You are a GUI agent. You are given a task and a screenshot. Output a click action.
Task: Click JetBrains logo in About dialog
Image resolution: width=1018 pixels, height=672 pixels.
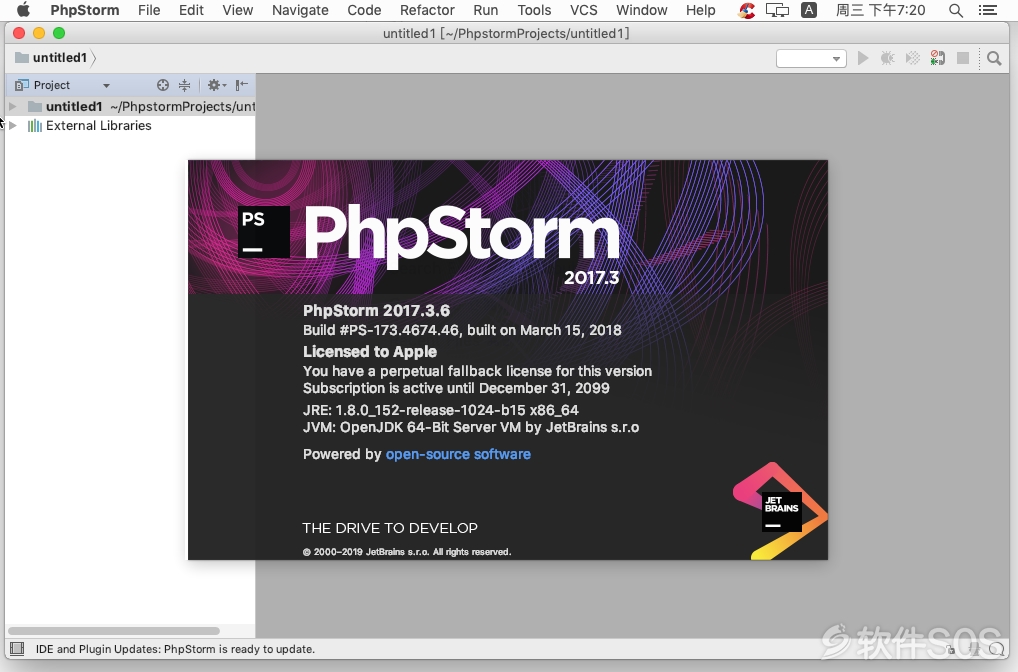[x=781, y=511]
